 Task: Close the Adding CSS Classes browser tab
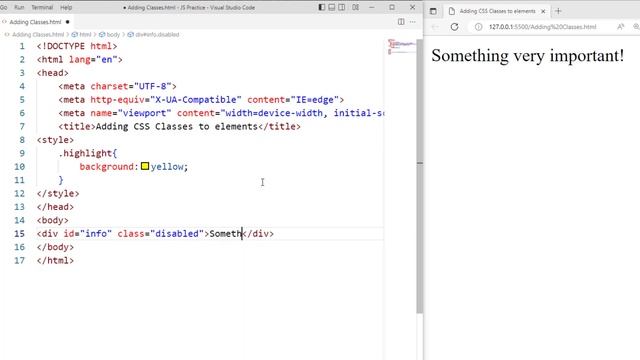[x=543, y=11]
